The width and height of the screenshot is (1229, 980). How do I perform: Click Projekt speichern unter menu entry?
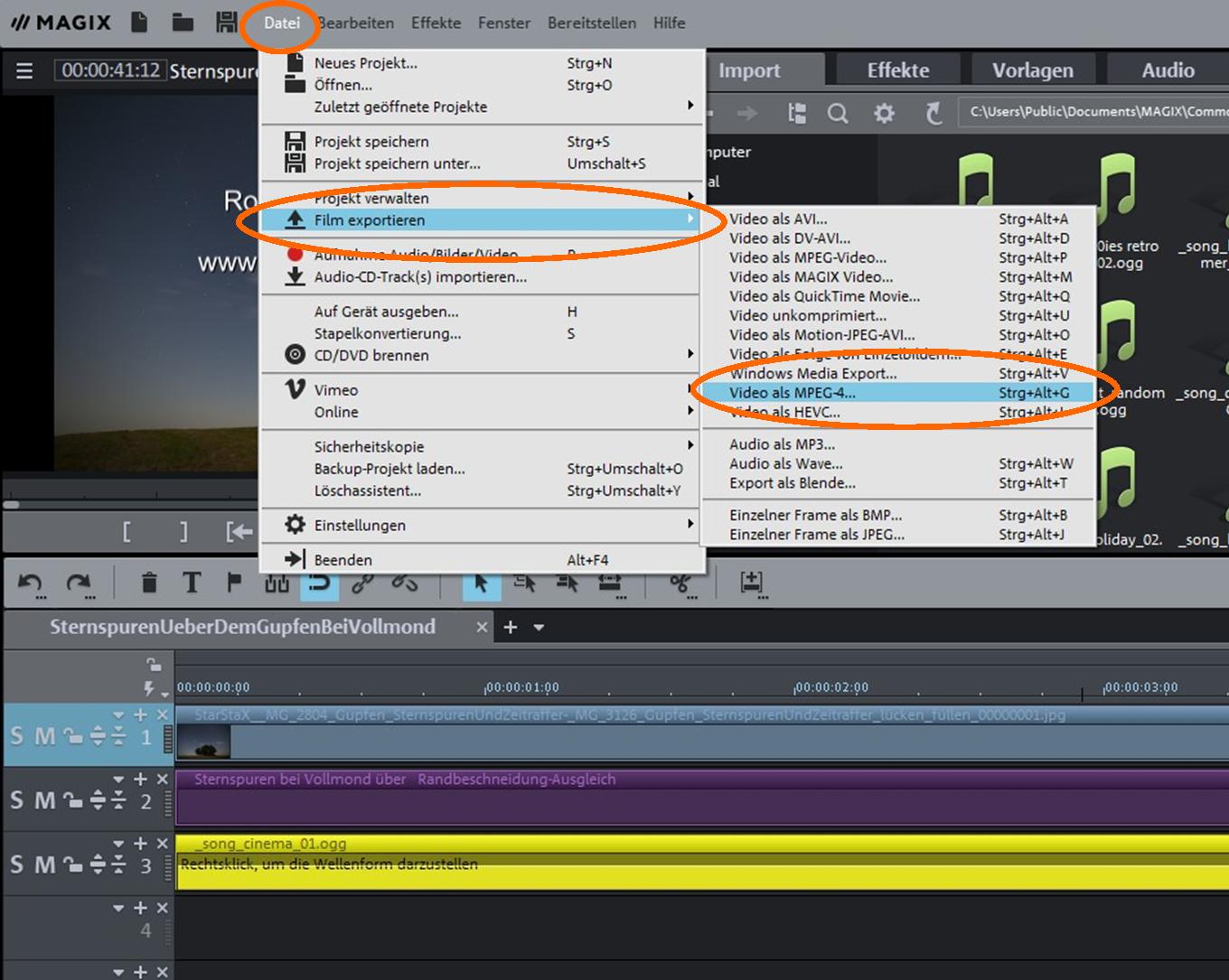(x=398, y=163)
